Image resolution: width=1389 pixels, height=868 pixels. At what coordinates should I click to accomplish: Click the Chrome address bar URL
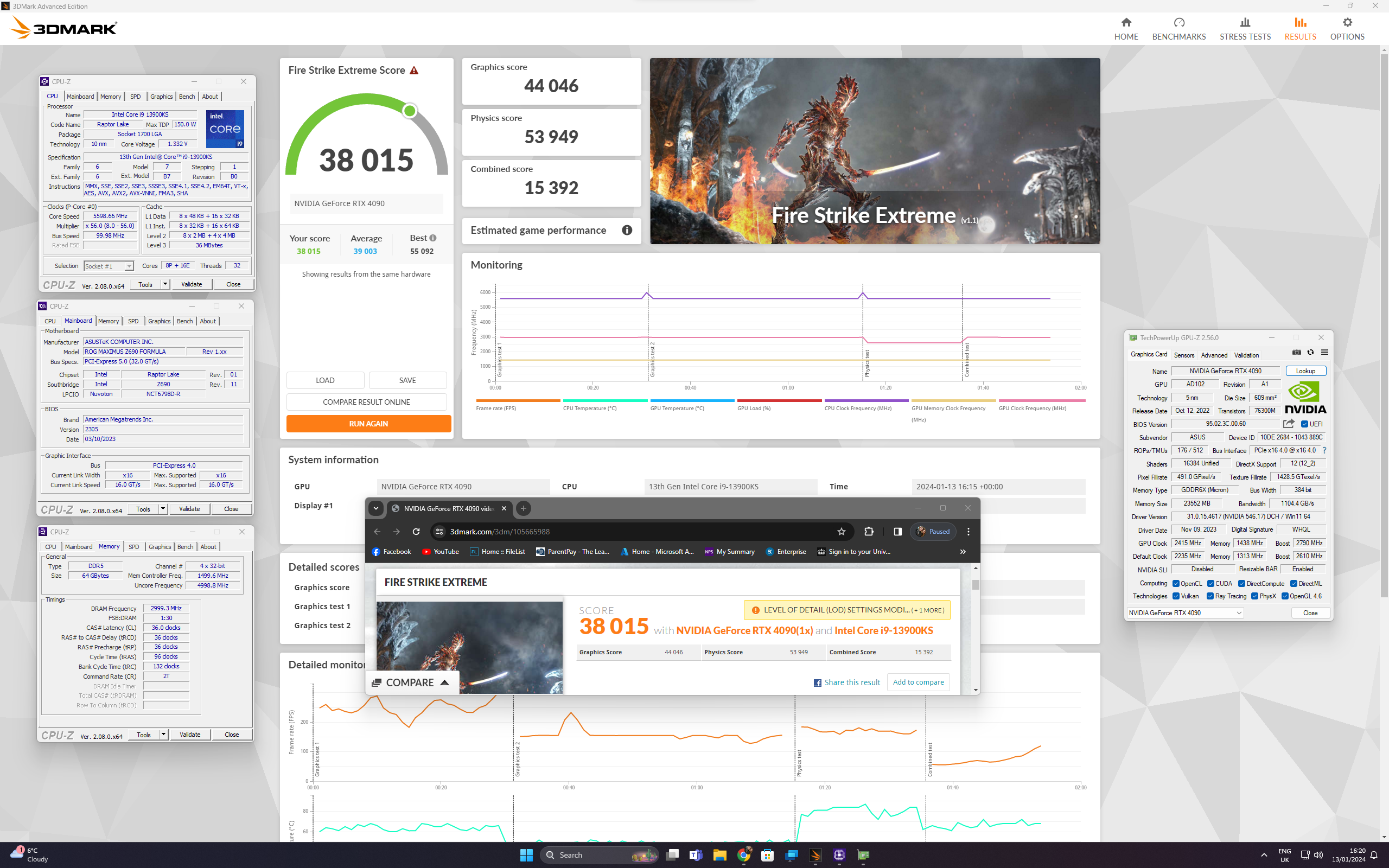pyautogui.click(x=499, y=532)
